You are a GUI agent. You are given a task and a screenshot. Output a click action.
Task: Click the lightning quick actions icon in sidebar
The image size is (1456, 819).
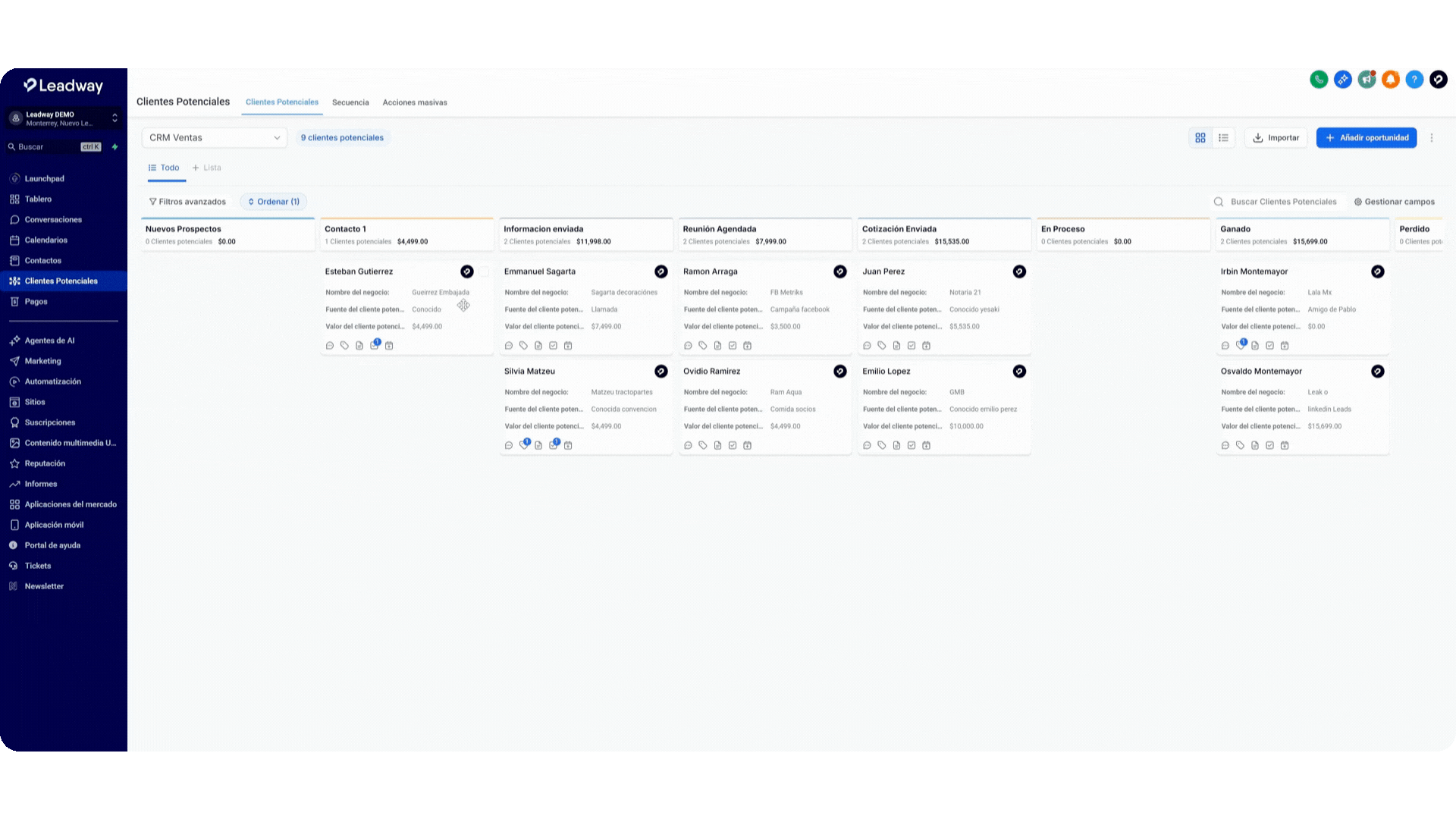click(x=115, y=147)
